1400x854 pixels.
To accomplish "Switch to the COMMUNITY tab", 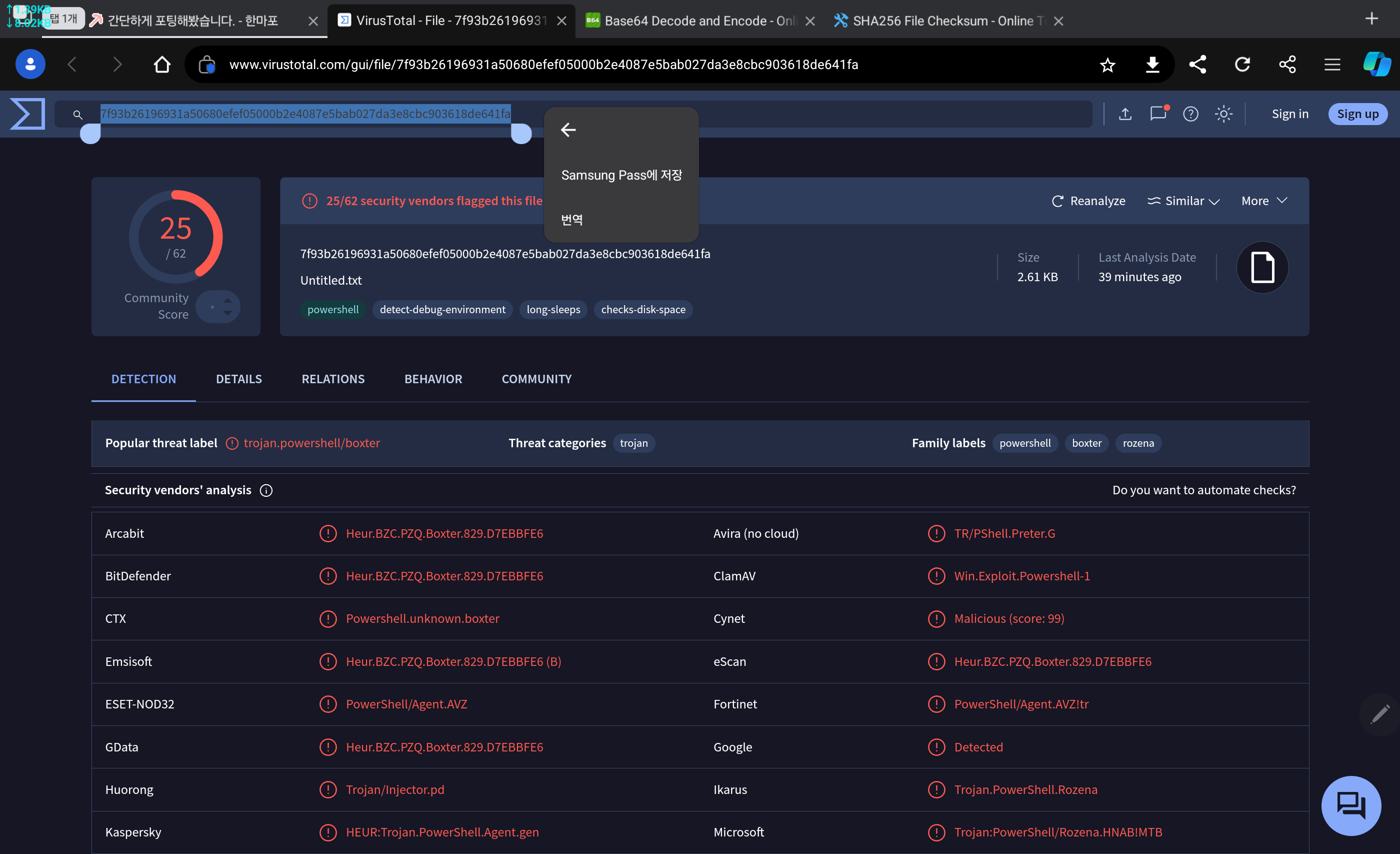I will (x=536, y=379).
